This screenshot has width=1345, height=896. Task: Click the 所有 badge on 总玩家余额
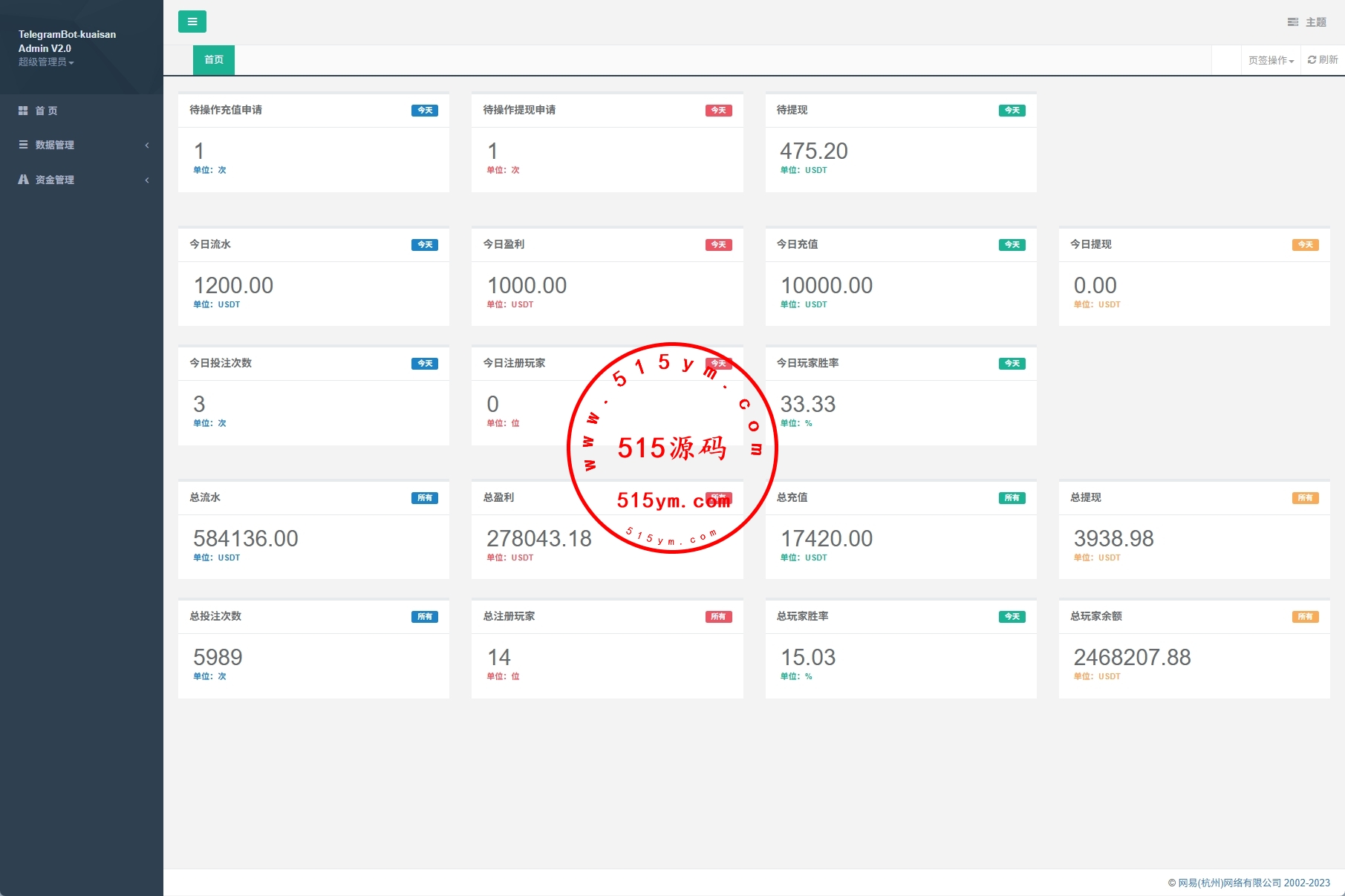point(1305,617)
